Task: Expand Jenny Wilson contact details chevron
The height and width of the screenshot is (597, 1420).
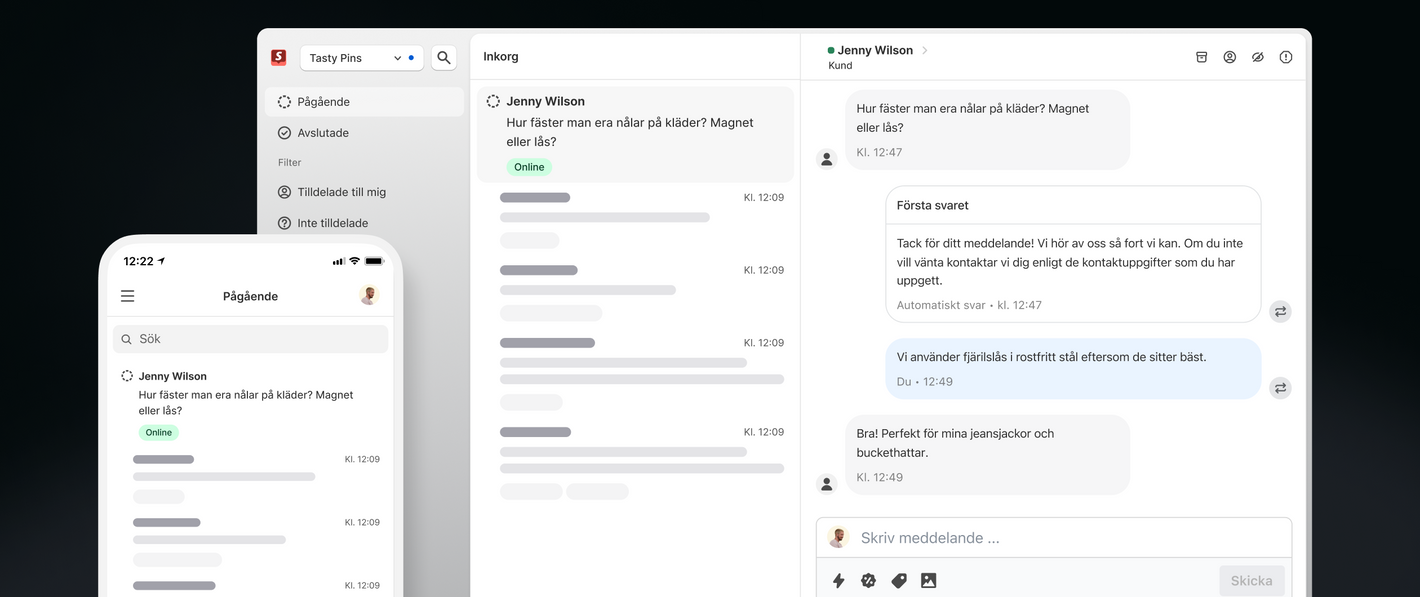Action: point(925,50)
